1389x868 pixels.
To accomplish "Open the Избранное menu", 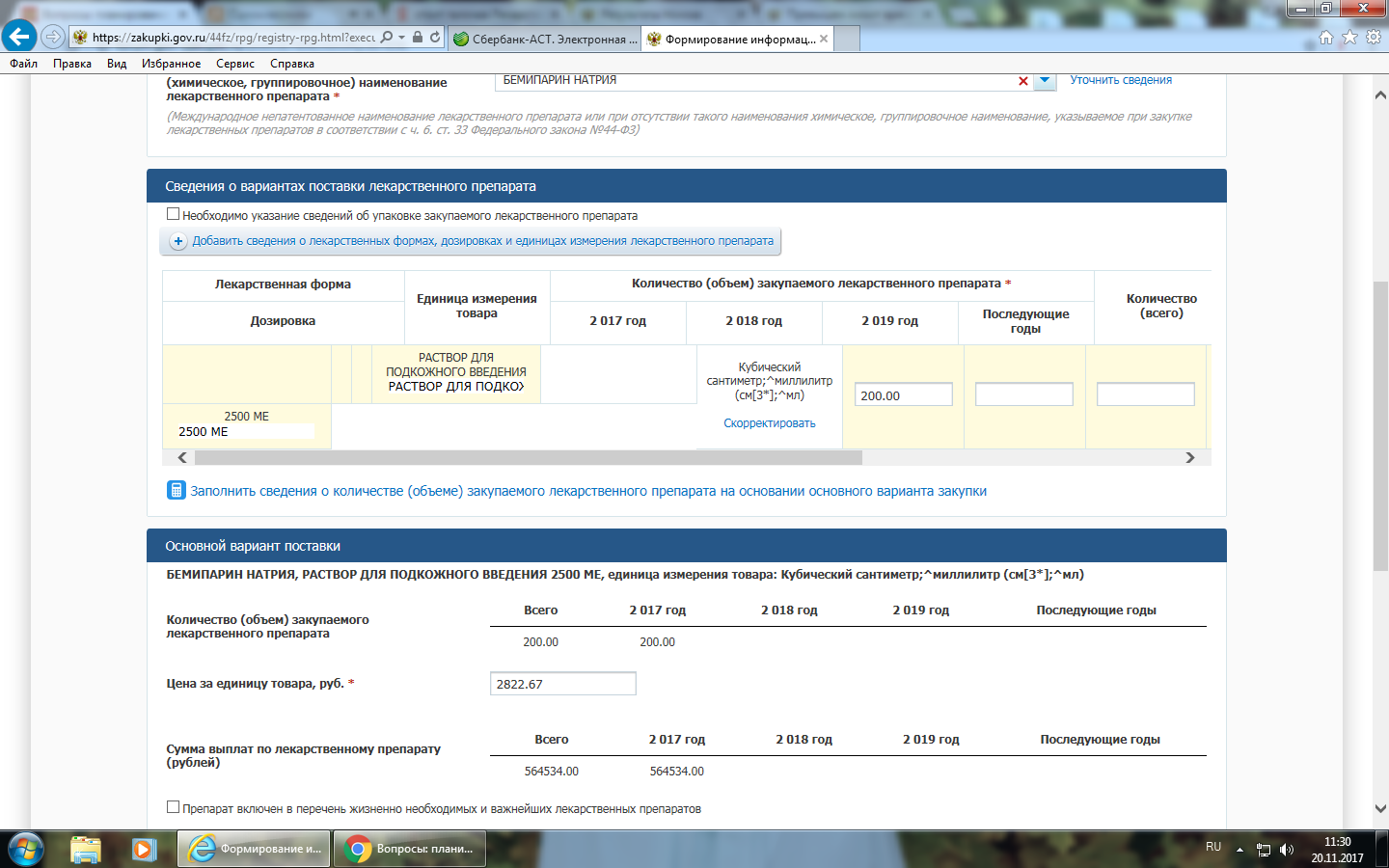I will (x=171, y=64).
